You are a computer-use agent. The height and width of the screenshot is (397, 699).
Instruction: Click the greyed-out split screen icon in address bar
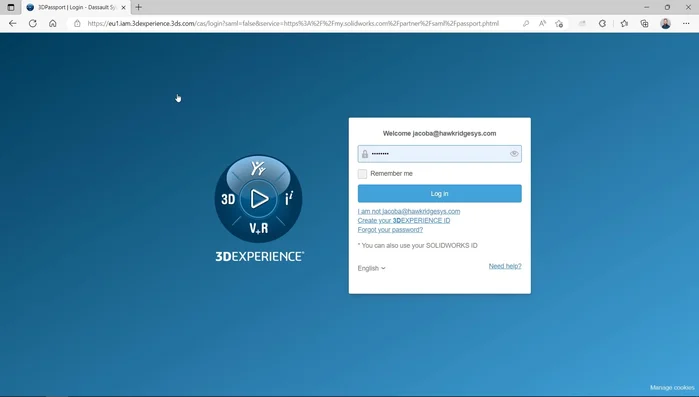pyautogui.click(x=582, y=24)
